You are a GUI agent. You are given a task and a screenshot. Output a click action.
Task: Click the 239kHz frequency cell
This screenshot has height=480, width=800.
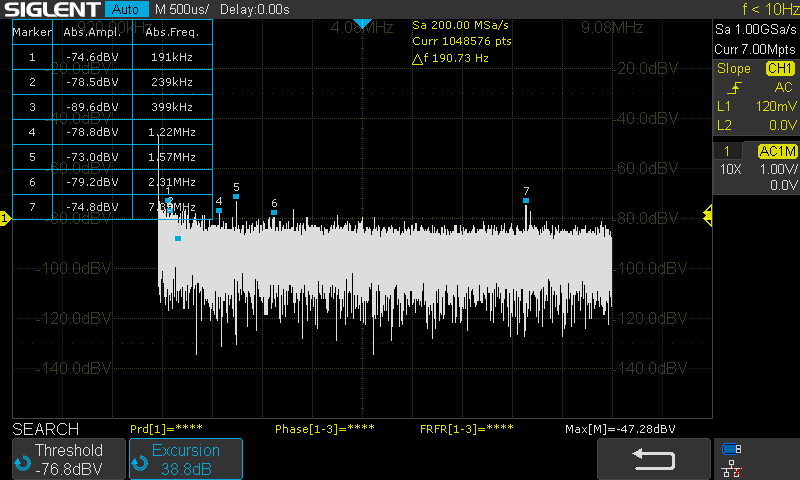point(172,82)
